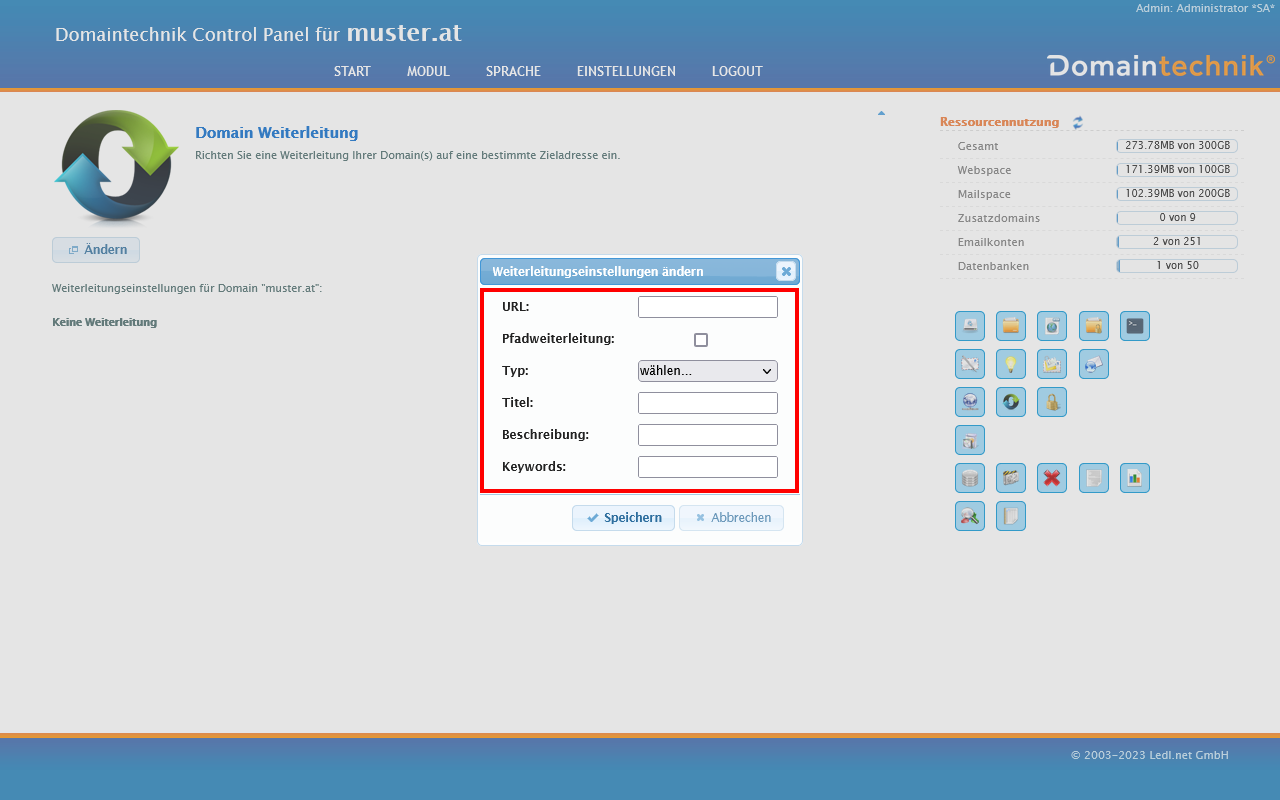Open the Typ dropdown
The image size is (1280, 800).
click(708, 371)
